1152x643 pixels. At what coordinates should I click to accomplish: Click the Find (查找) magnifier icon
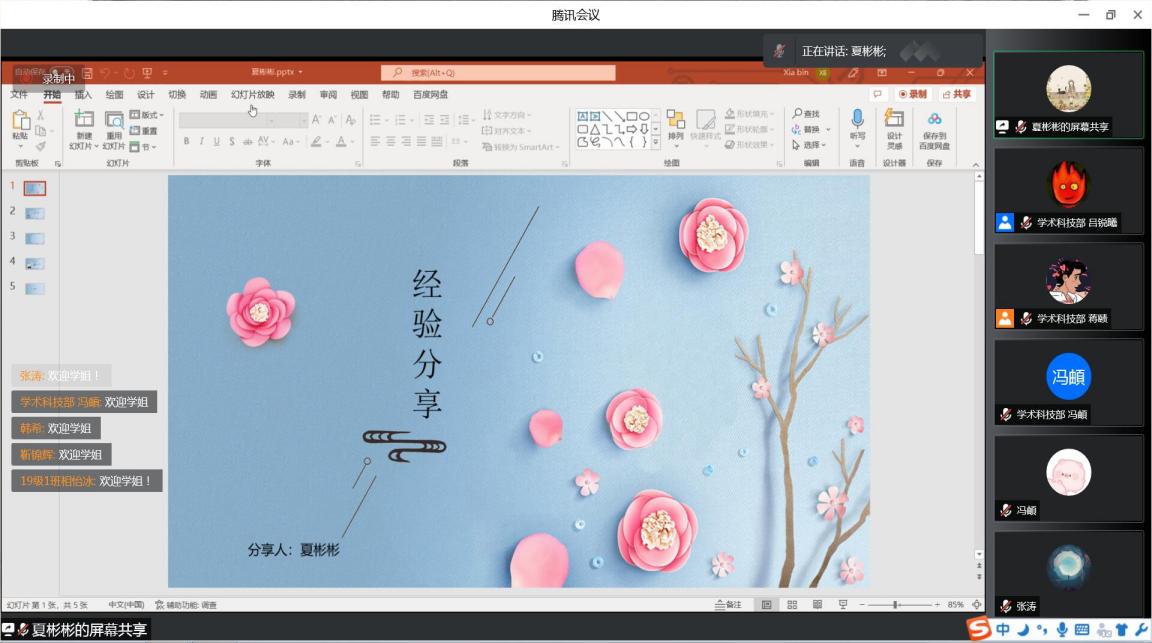coord(799,114)
